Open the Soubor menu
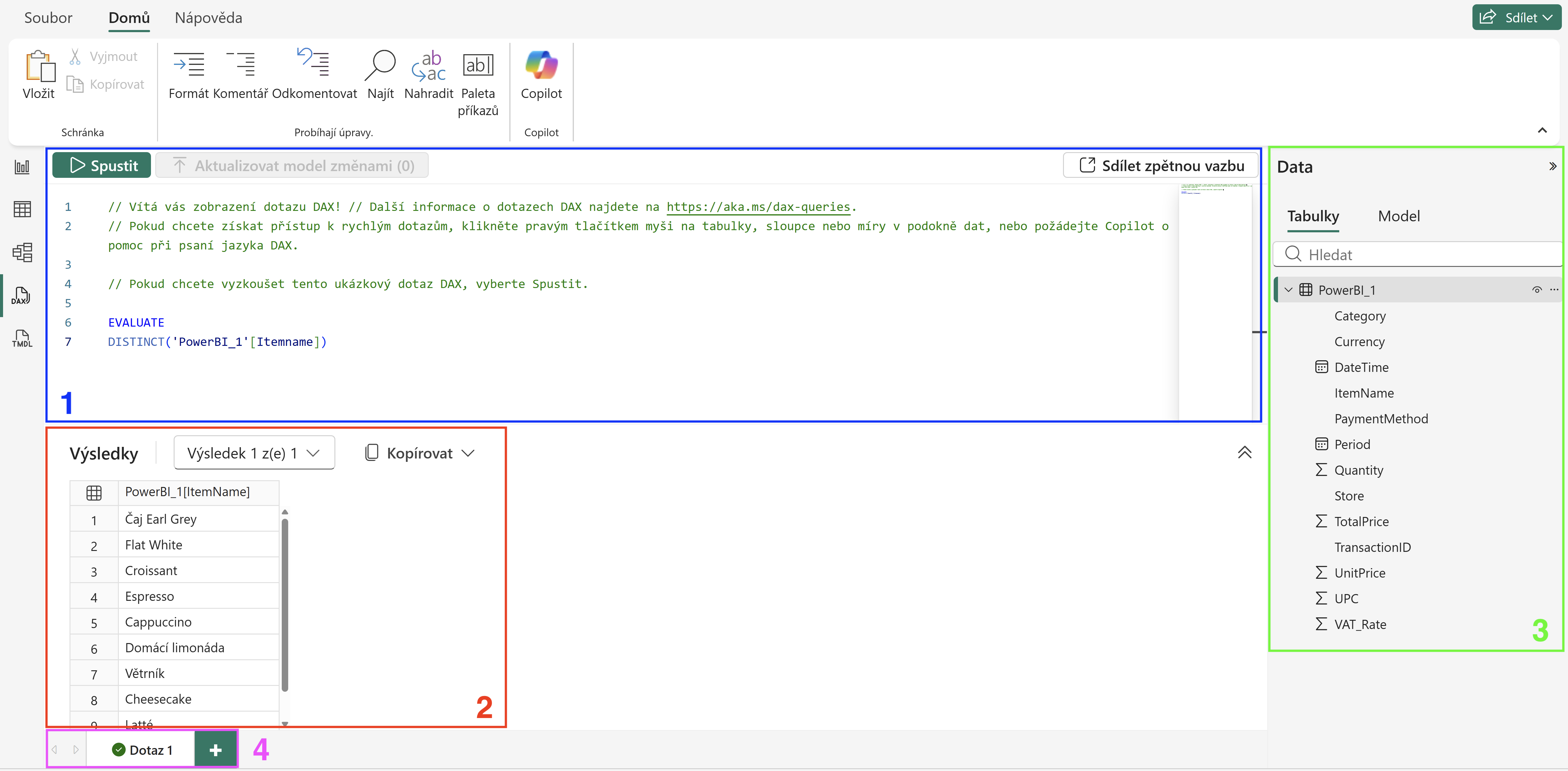This screenshot has width=1568, height=771. [48, 18]
